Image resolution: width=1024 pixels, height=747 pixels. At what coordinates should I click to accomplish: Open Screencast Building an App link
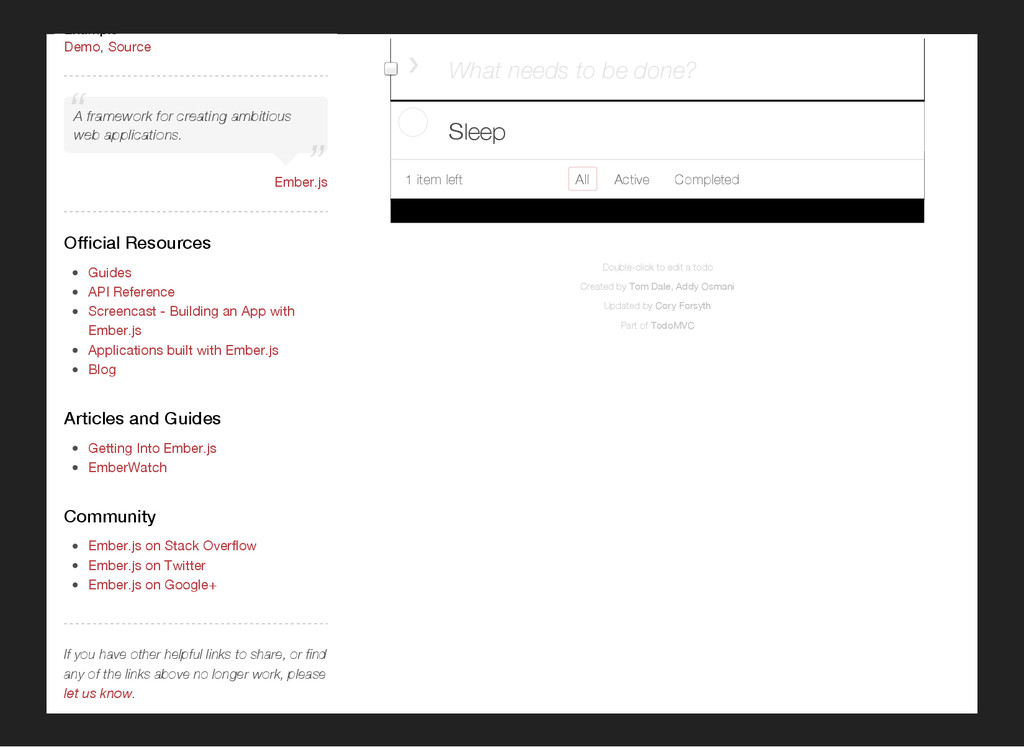tap(191, 321)
